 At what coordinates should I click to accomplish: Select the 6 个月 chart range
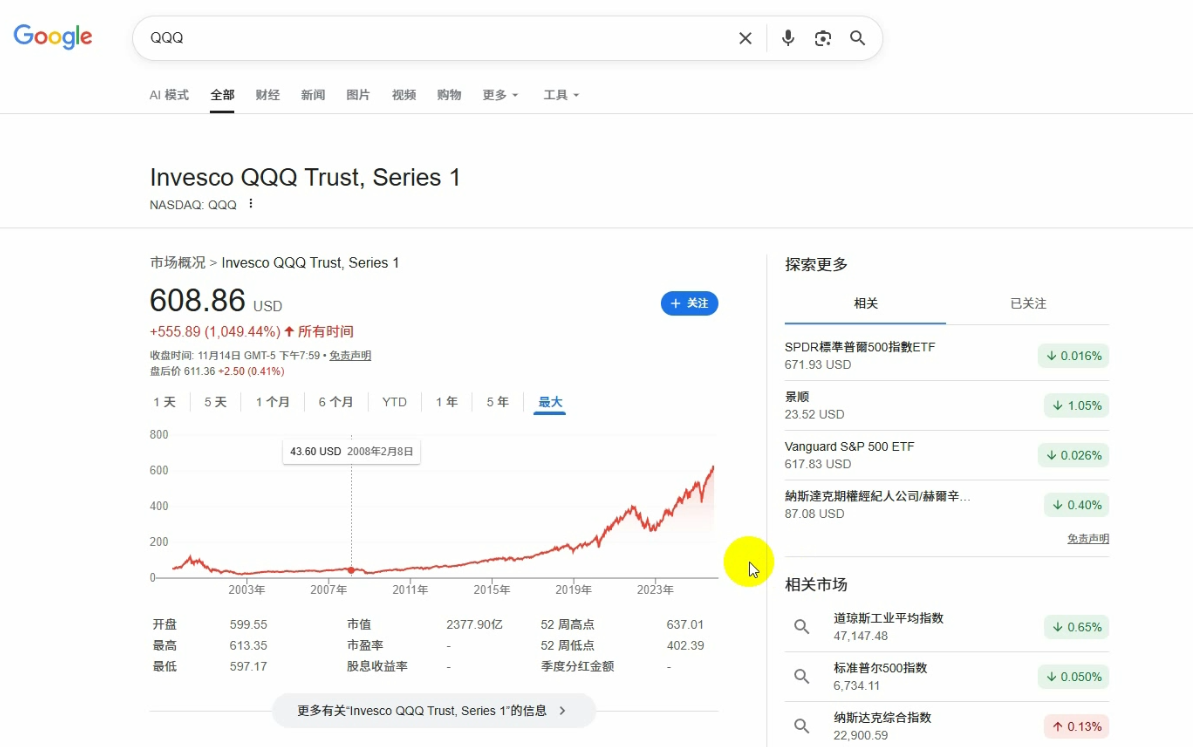[336, 402]
